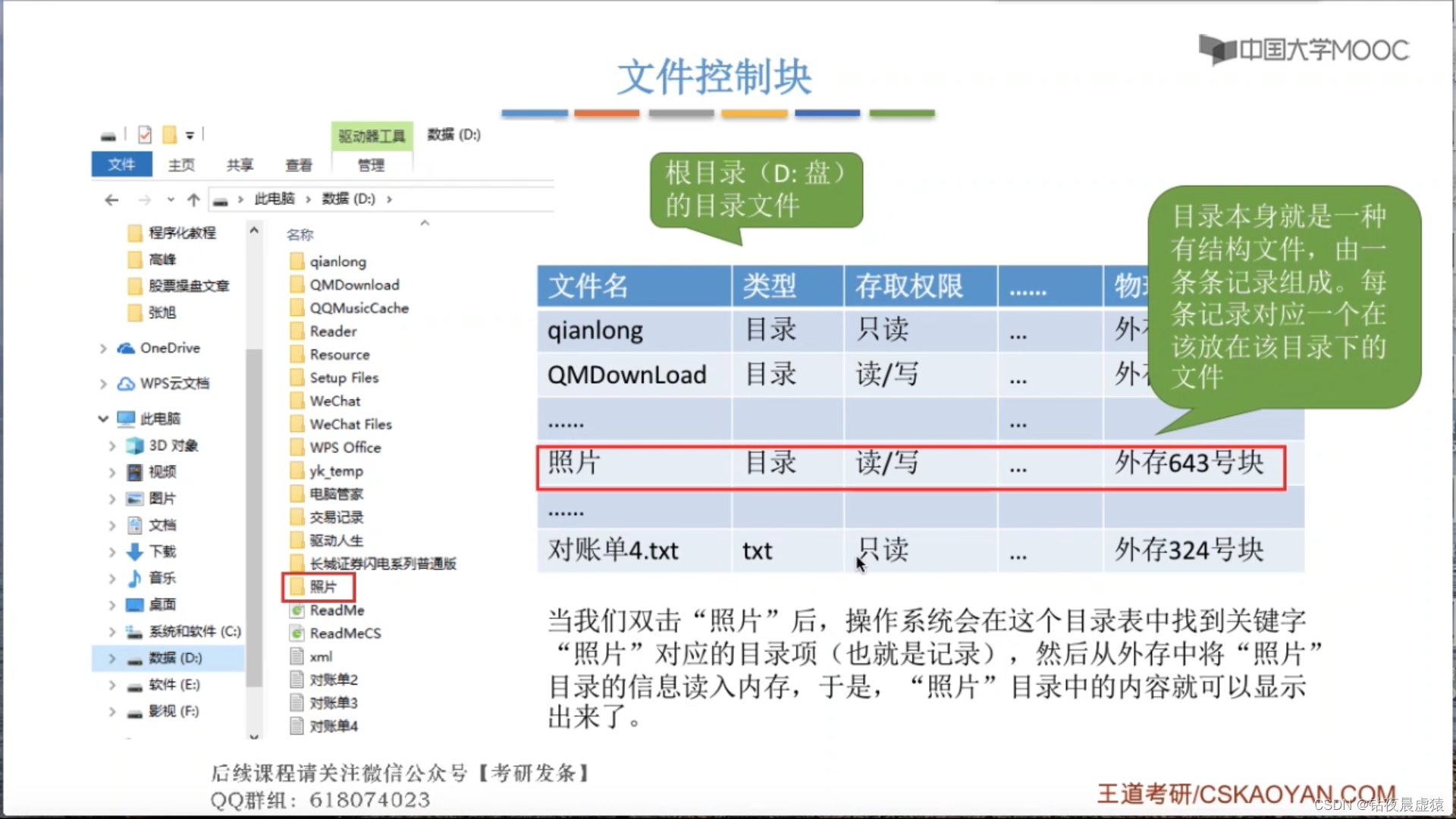Open the 长城证券闪电系列普通版 folder
The width and height of the screenshot is (1456, 819).
373,563
